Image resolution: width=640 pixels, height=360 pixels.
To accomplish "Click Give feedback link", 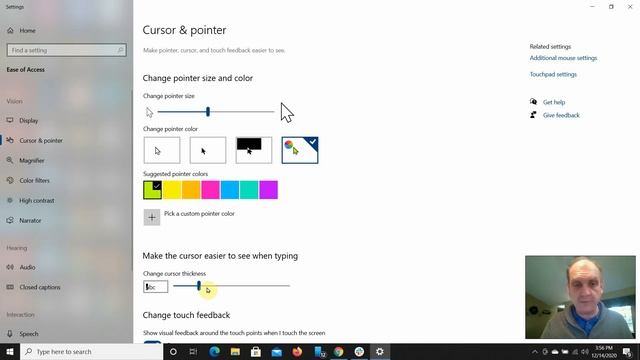I will click(x=561, y=115).
